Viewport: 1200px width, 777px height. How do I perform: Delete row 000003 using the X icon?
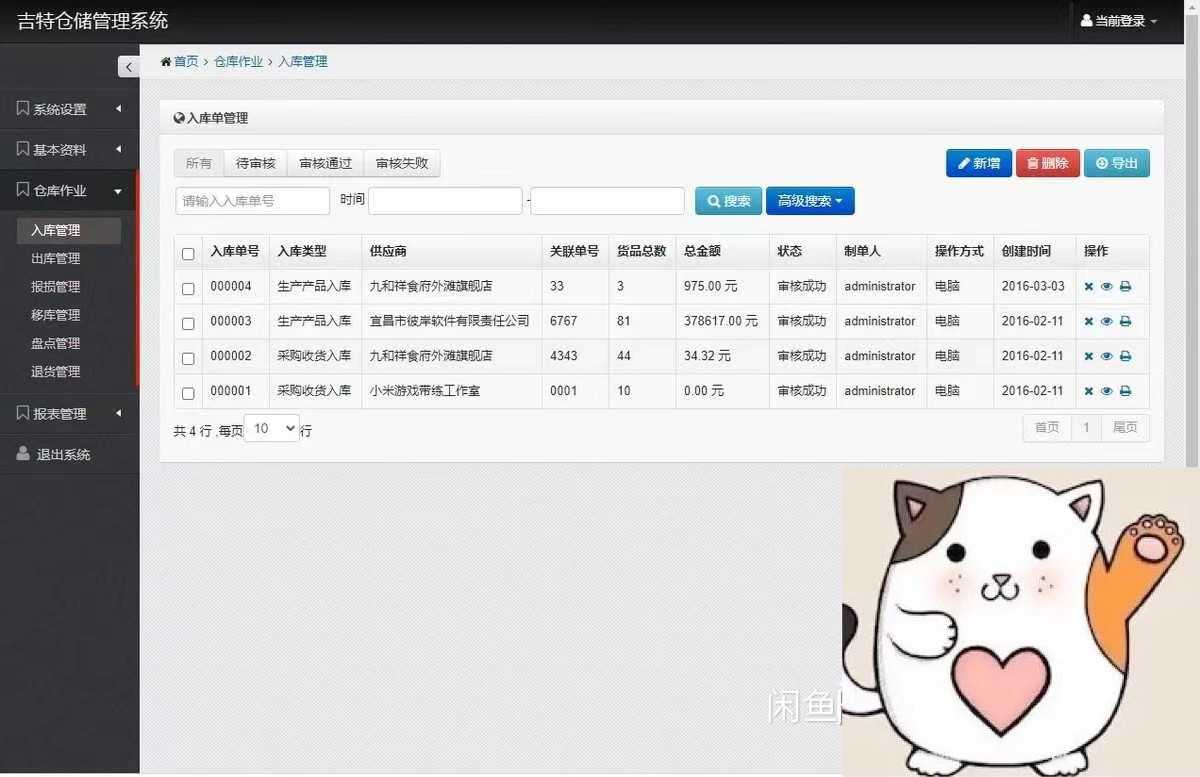1089,322
